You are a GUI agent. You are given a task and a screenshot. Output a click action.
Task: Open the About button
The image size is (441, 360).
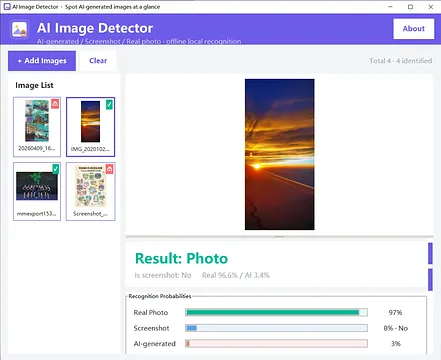pos(414,29)
